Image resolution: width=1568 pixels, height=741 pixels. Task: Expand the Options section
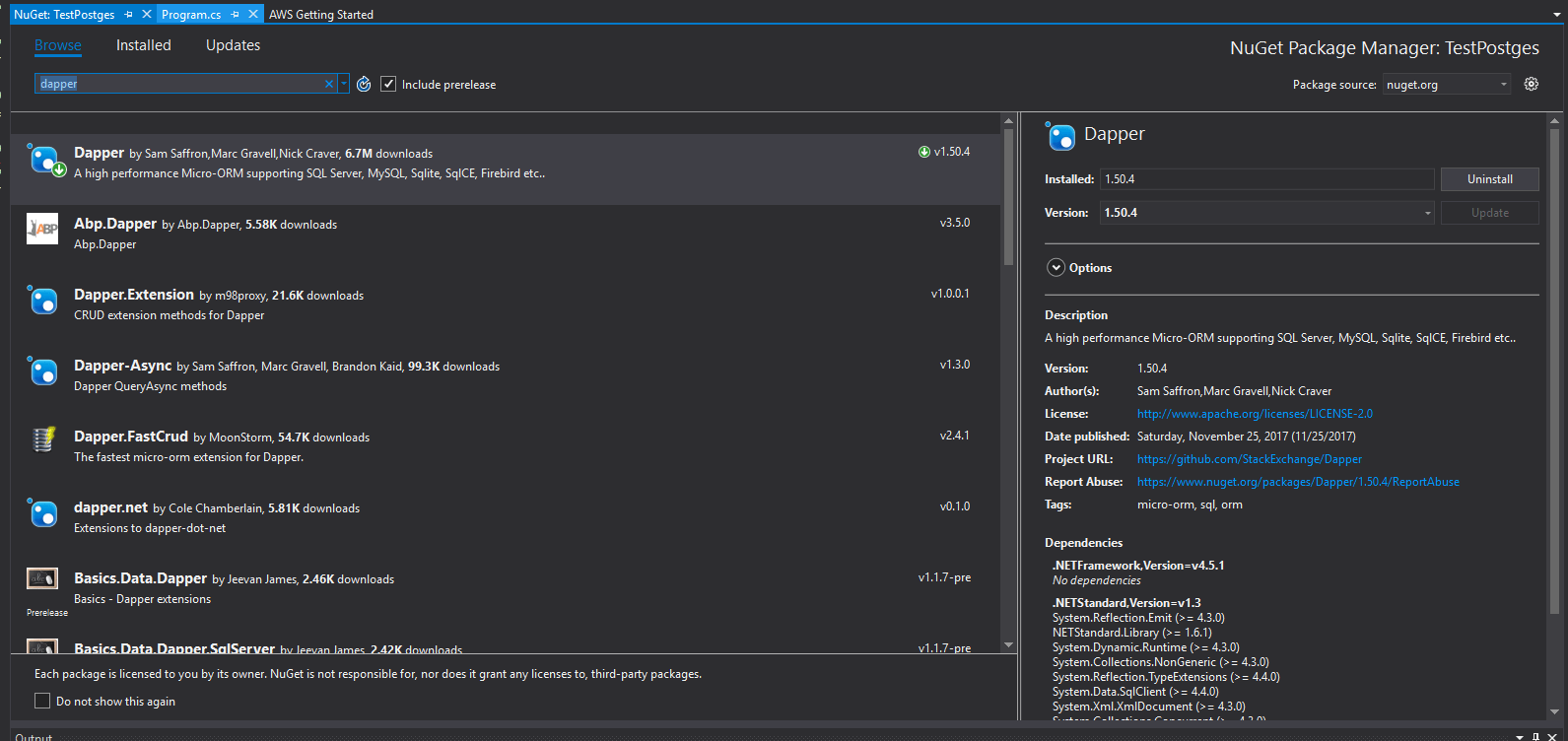click(x=1056, y=268)
